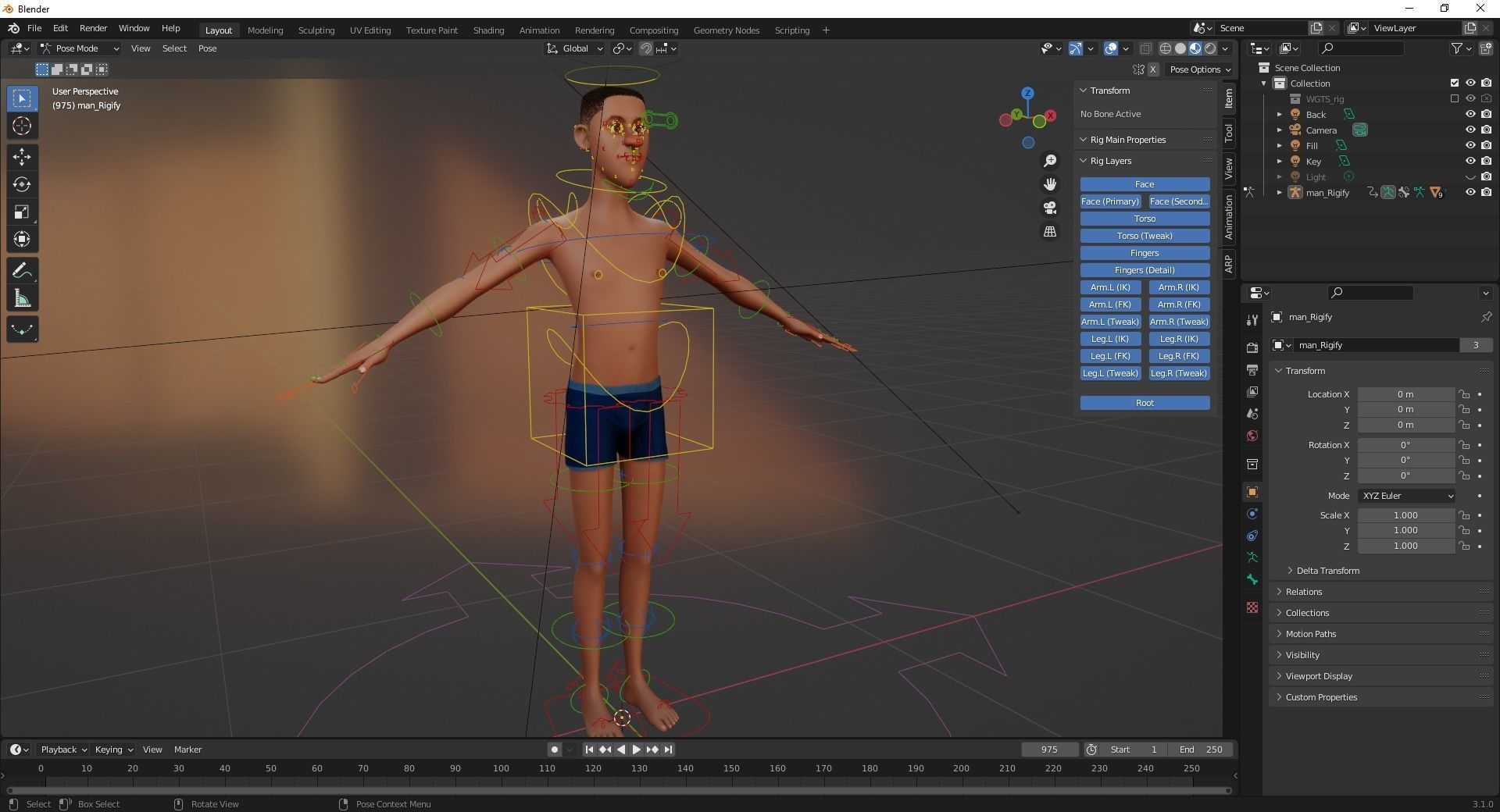Image resolution: width=1500 pixels, height=812 pixels.
Task: Open the Render menu
Action: pos(93,28)
